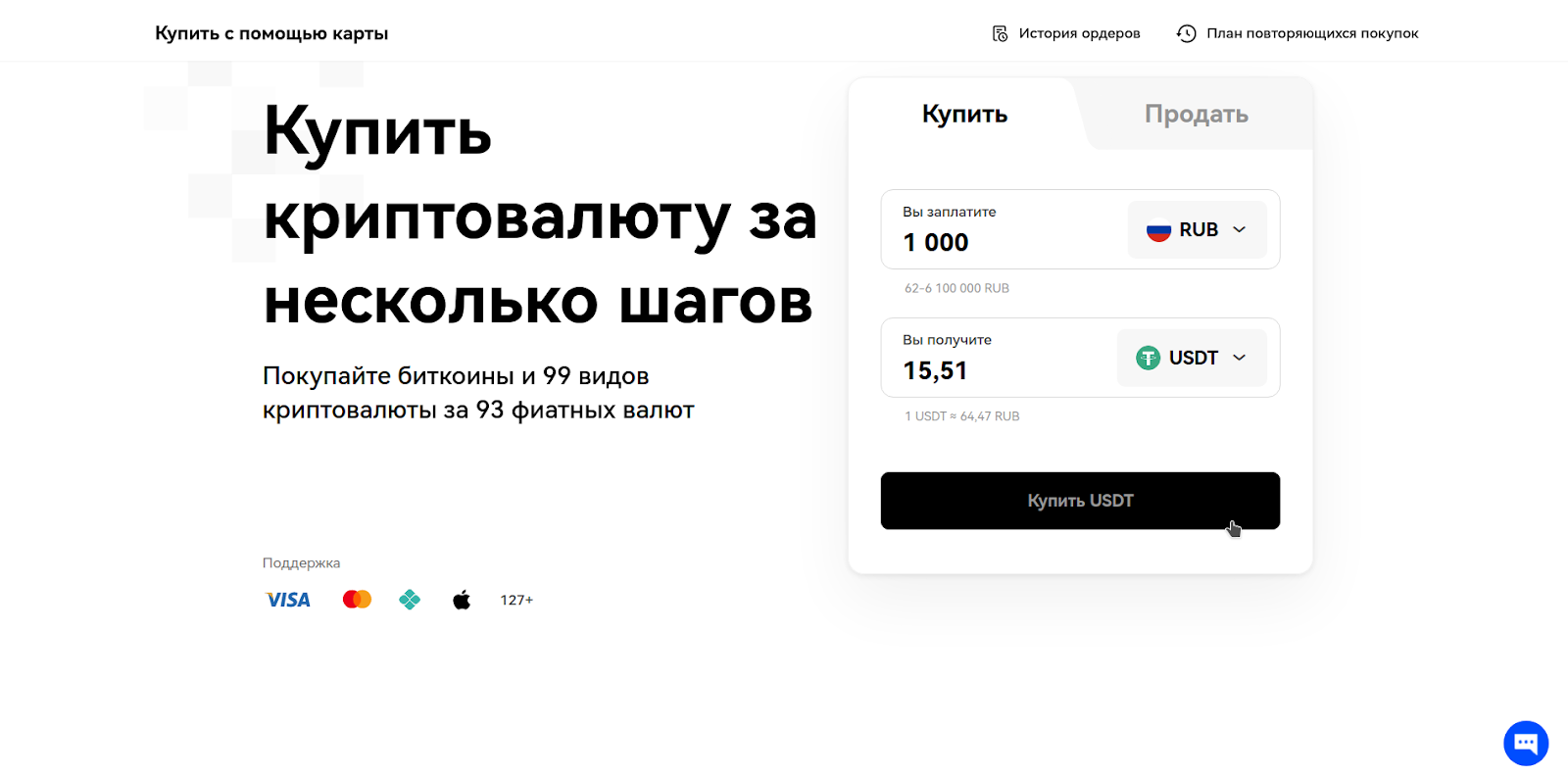Switch to the Купить tab
Image resolution: width=1568 pixels, height=776 pixels.
tap(964, 114)
